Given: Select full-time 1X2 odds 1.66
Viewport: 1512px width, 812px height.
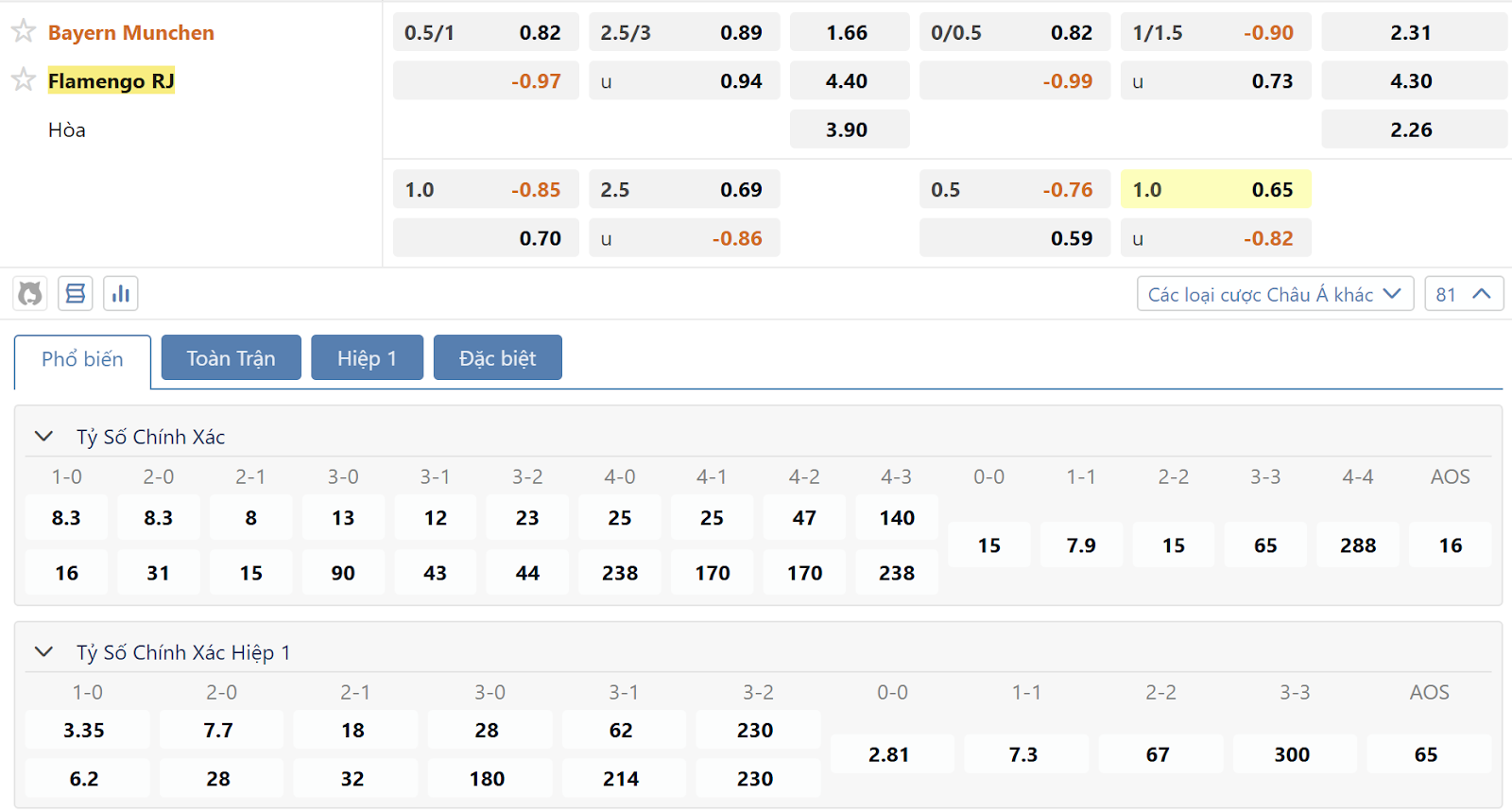Looking at the screenshot, I should click(850, 32).
